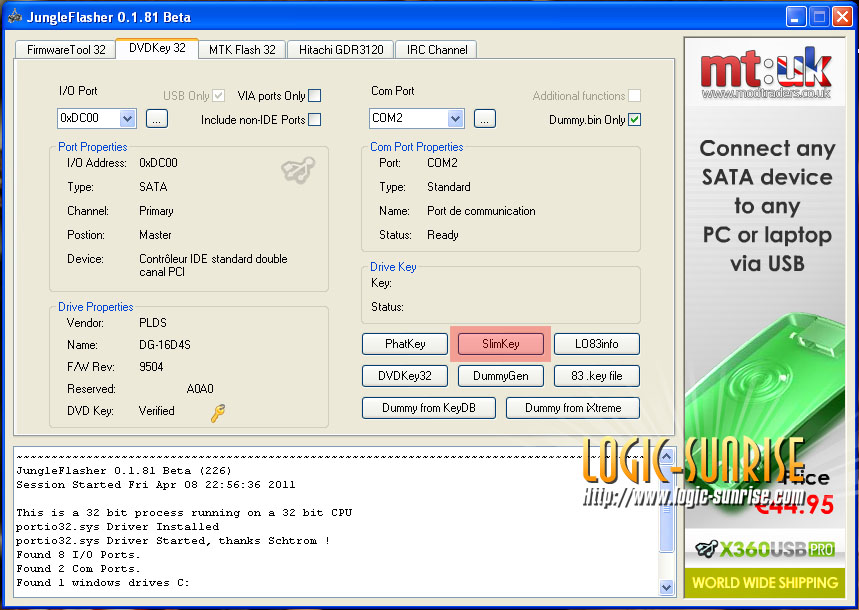Click the SlimKey button
The height and width of the screenshot is (610, 859).
(x=501, y=344)
